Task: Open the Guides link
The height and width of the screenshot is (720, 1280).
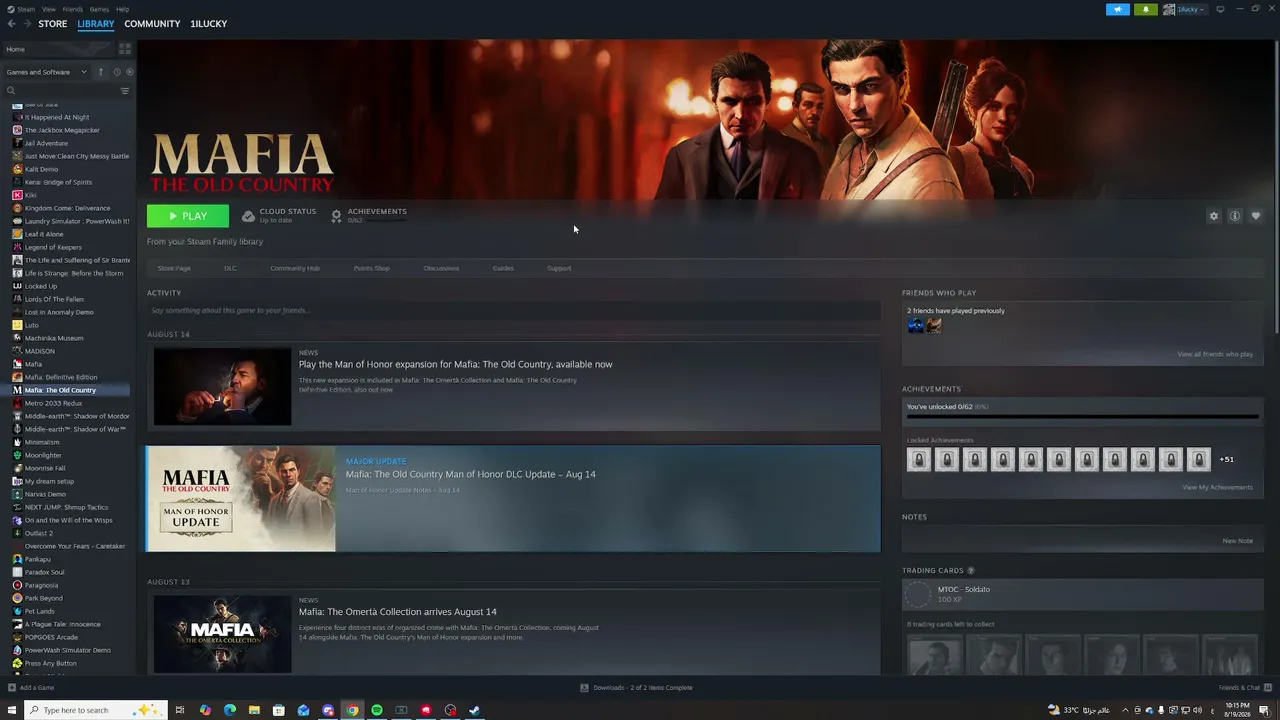Action: [x=503, y=268]
